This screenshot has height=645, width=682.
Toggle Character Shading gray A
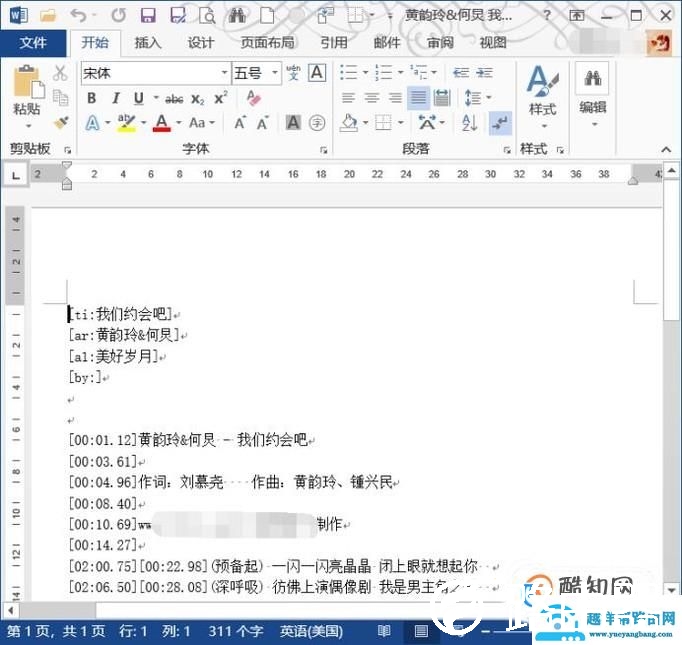(x=293, y=123)
